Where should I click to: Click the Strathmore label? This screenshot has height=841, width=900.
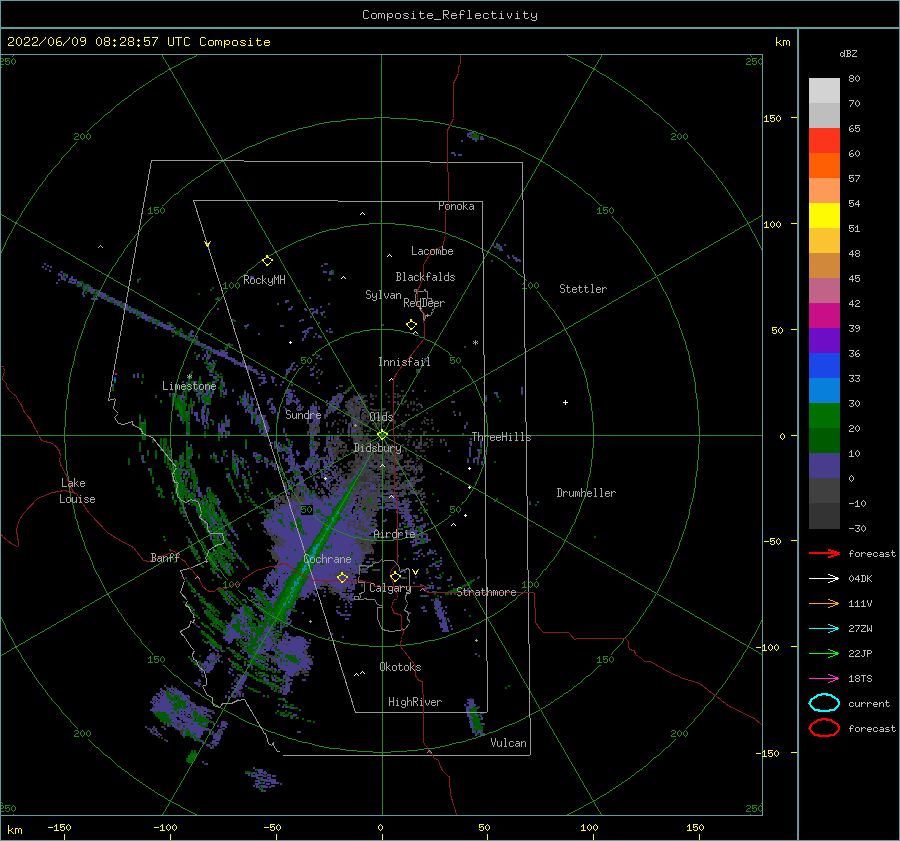(x=487, y=592)
